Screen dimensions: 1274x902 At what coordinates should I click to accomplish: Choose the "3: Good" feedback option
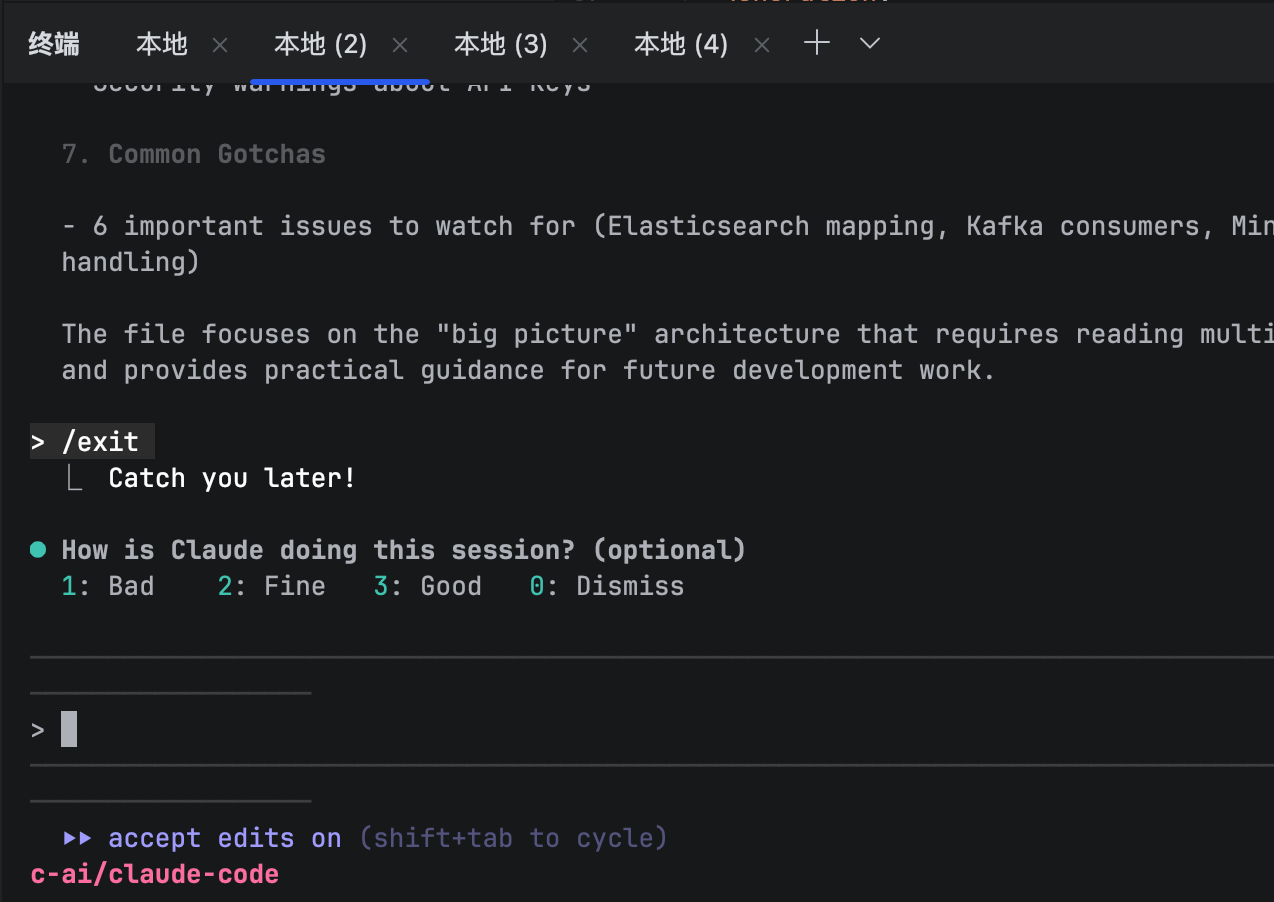428,586
